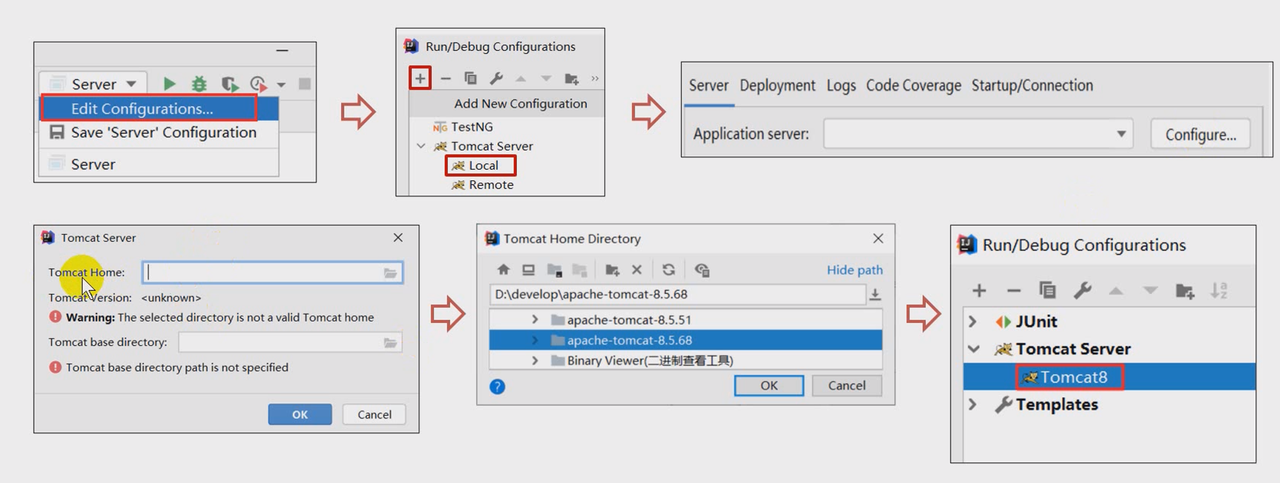Viewport: 1280px width, 483px height.
Task: Click OK in the Tomcat Server dialog
Action: pyautogui.click(x=300, y=414)
